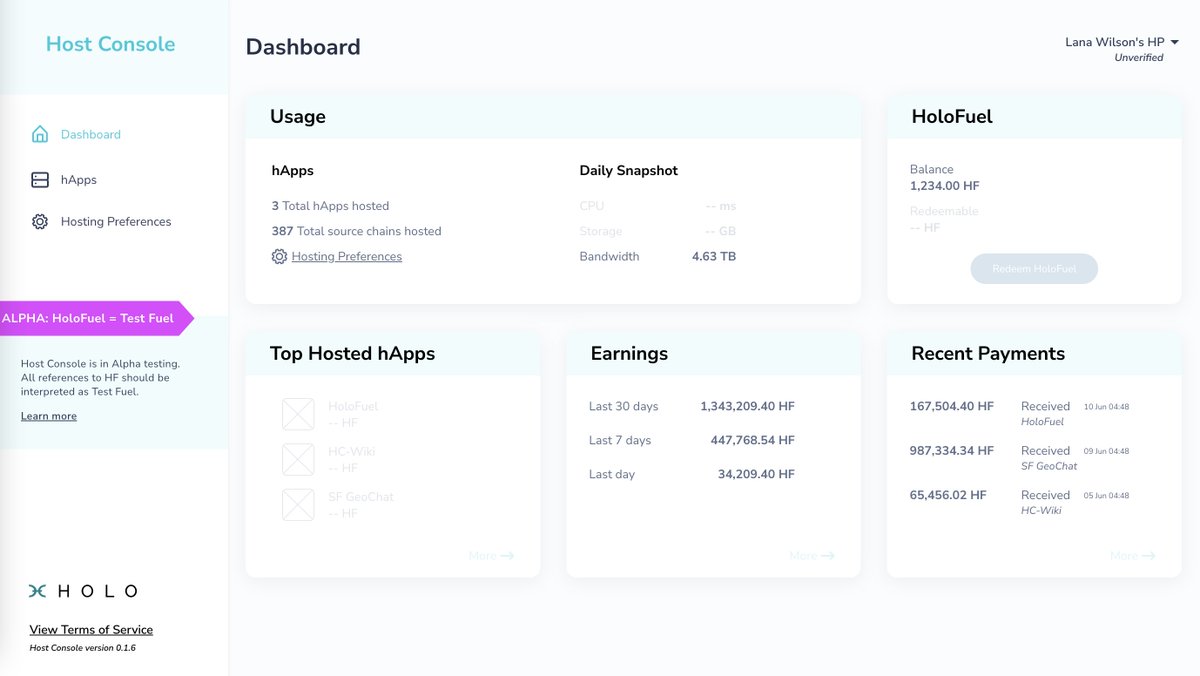The height and width of the screenshot is (676, 1200).
Task: Click the Dashboard page heading
Action: coord(303,47)
